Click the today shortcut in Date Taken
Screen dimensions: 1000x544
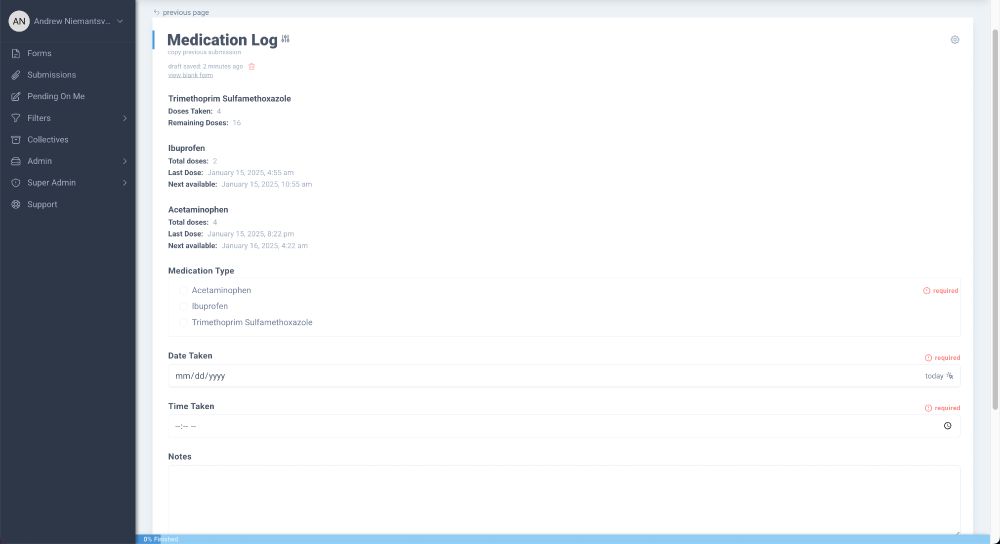(939, 376)
